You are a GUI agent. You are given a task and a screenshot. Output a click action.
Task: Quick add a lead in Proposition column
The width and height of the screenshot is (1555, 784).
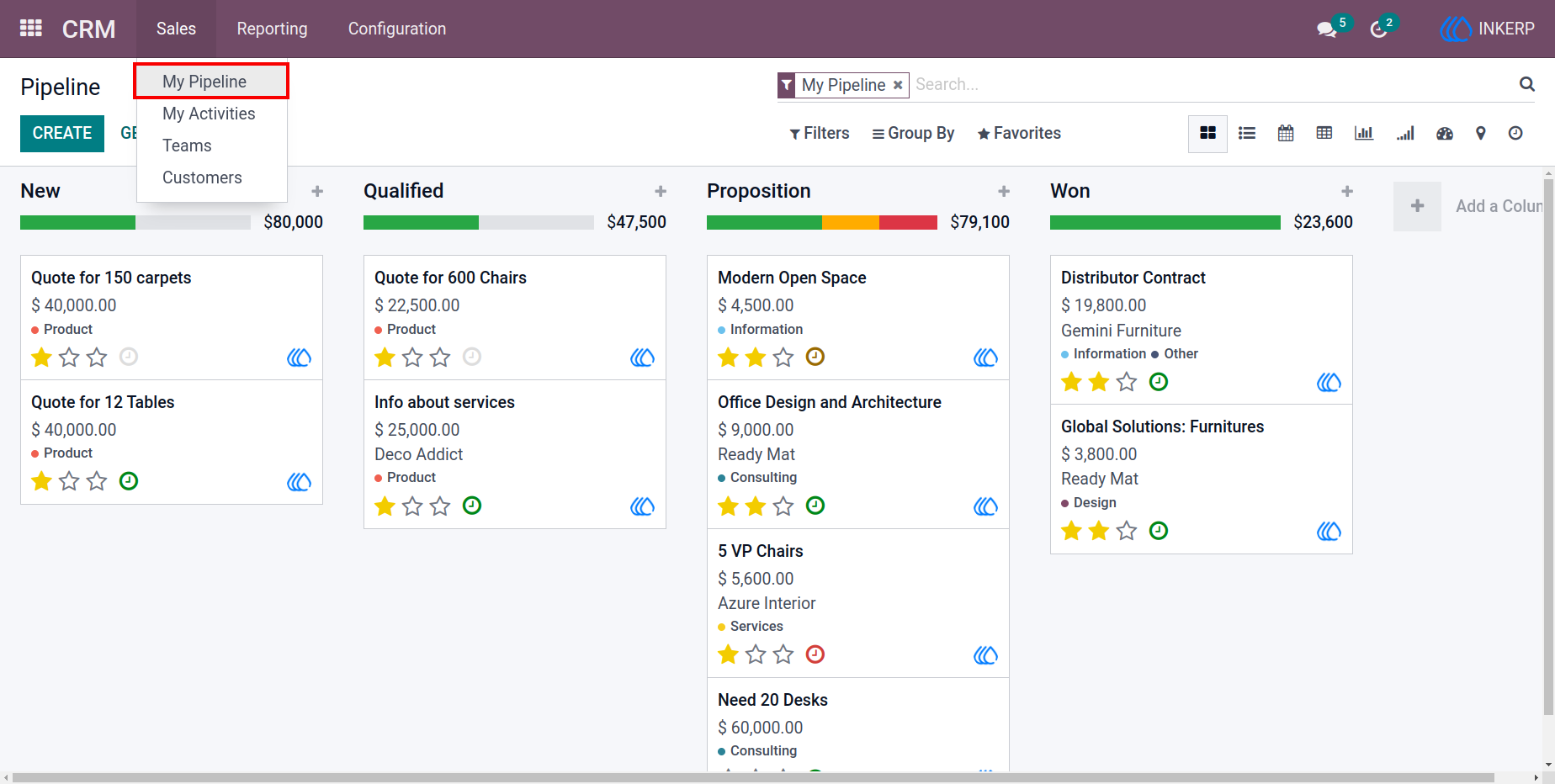(1004, 192)
